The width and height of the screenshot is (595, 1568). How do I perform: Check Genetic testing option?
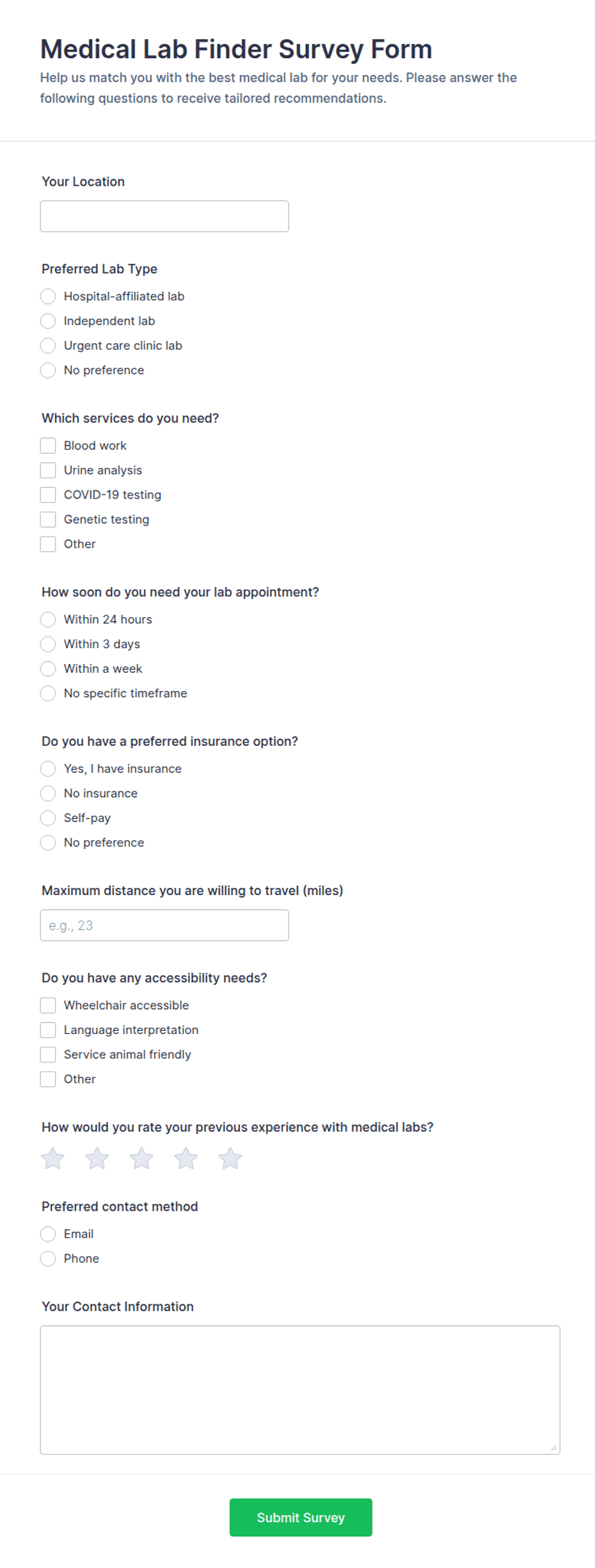click(48, 519)
